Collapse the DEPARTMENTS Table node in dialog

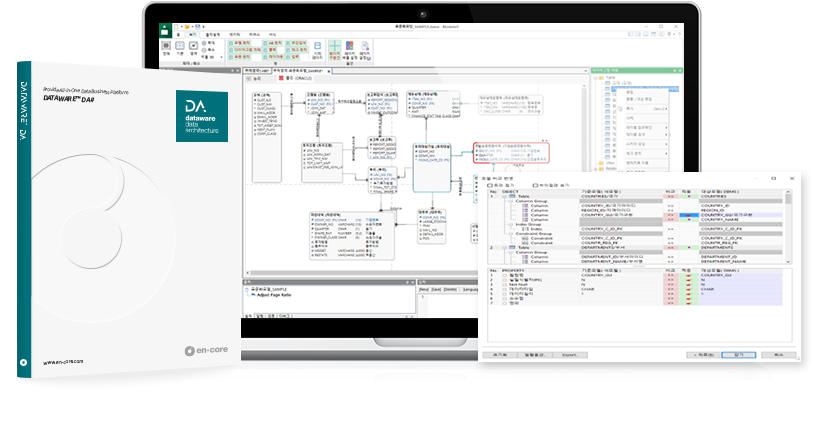click(x=505, y=248)
